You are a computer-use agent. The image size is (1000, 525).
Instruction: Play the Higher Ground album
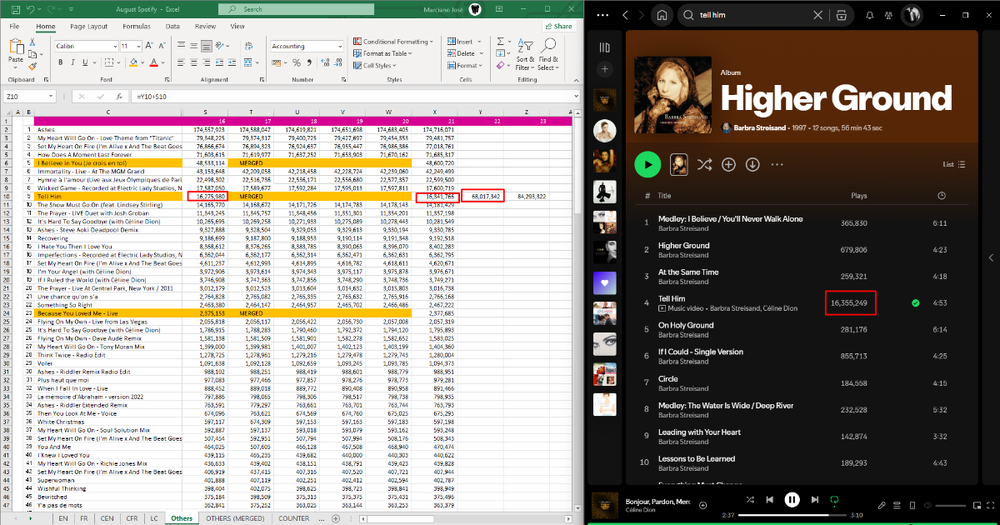tap(647, 165)
